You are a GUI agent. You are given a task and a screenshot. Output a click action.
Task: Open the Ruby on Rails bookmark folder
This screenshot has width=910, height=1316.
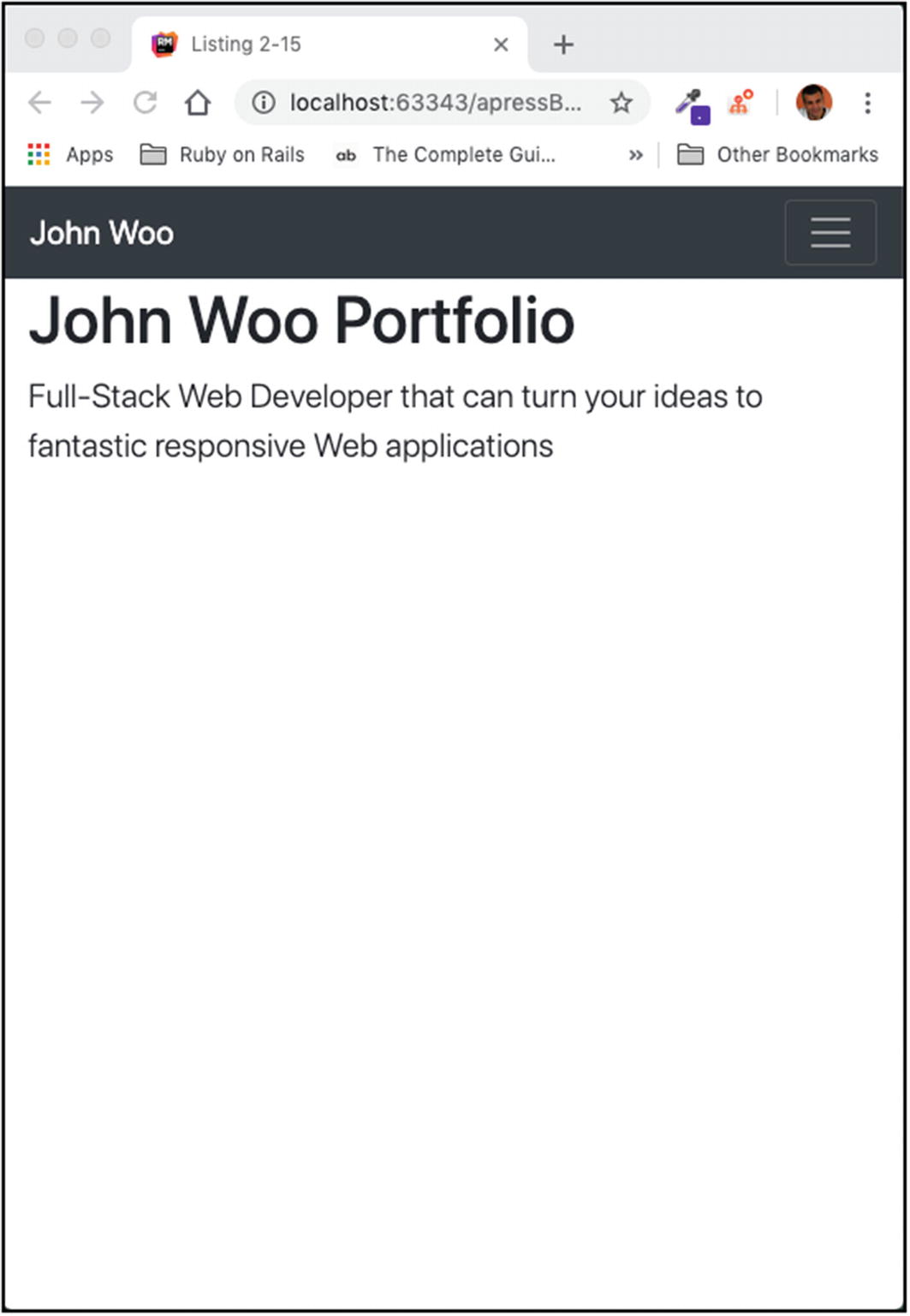(223, 155)
